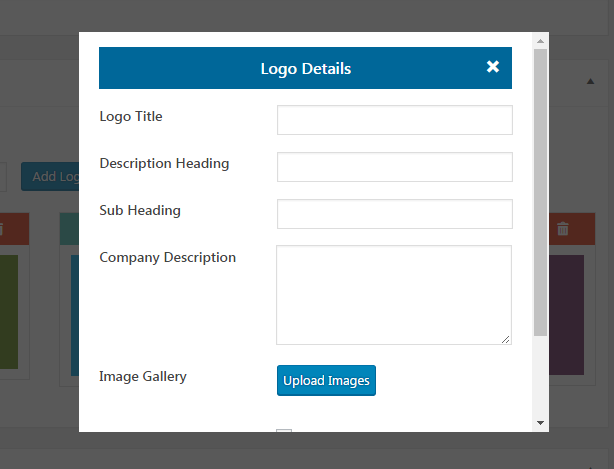Click the Sub Heading label
This screenshot has height=469, width=614.
pyautogui.click(x=140, y=210)
